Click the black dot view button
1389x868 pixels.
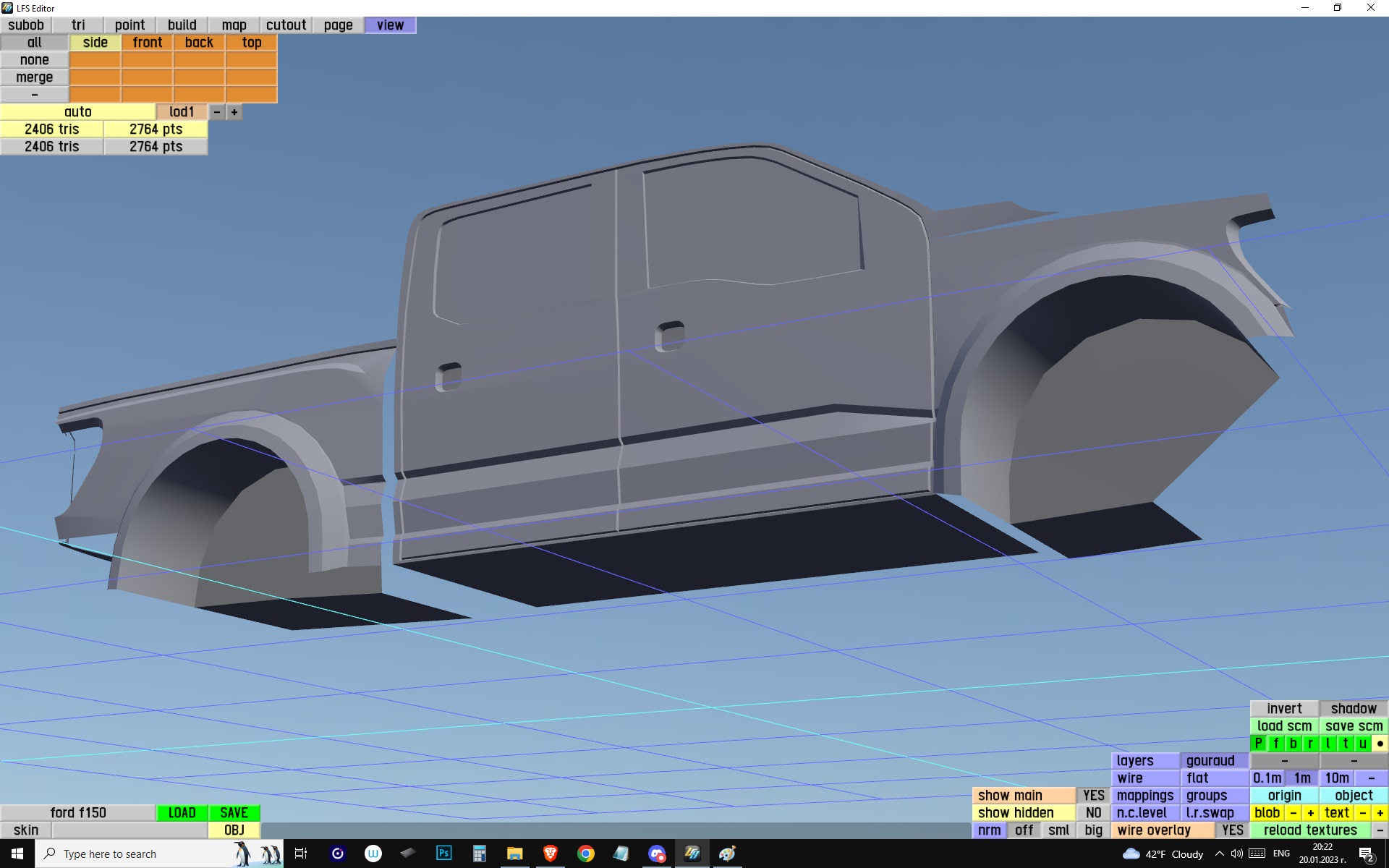(x=1380, y=744)
